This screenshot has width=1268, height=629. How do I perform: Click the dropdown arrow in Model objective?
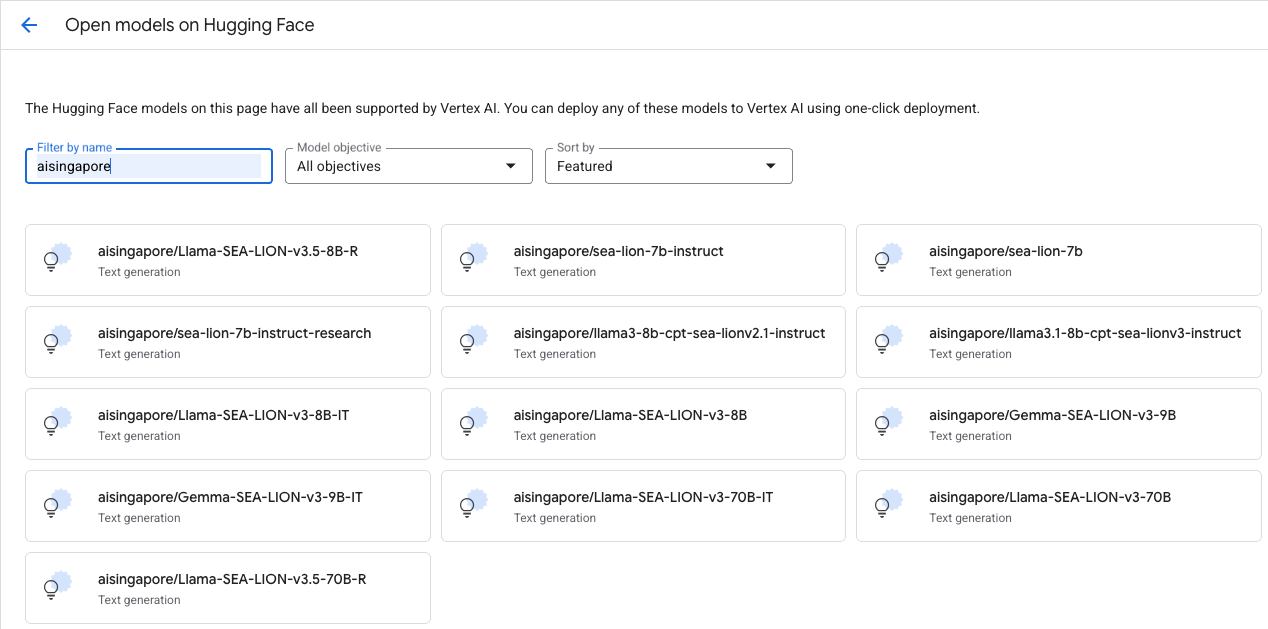coord(511,166)
